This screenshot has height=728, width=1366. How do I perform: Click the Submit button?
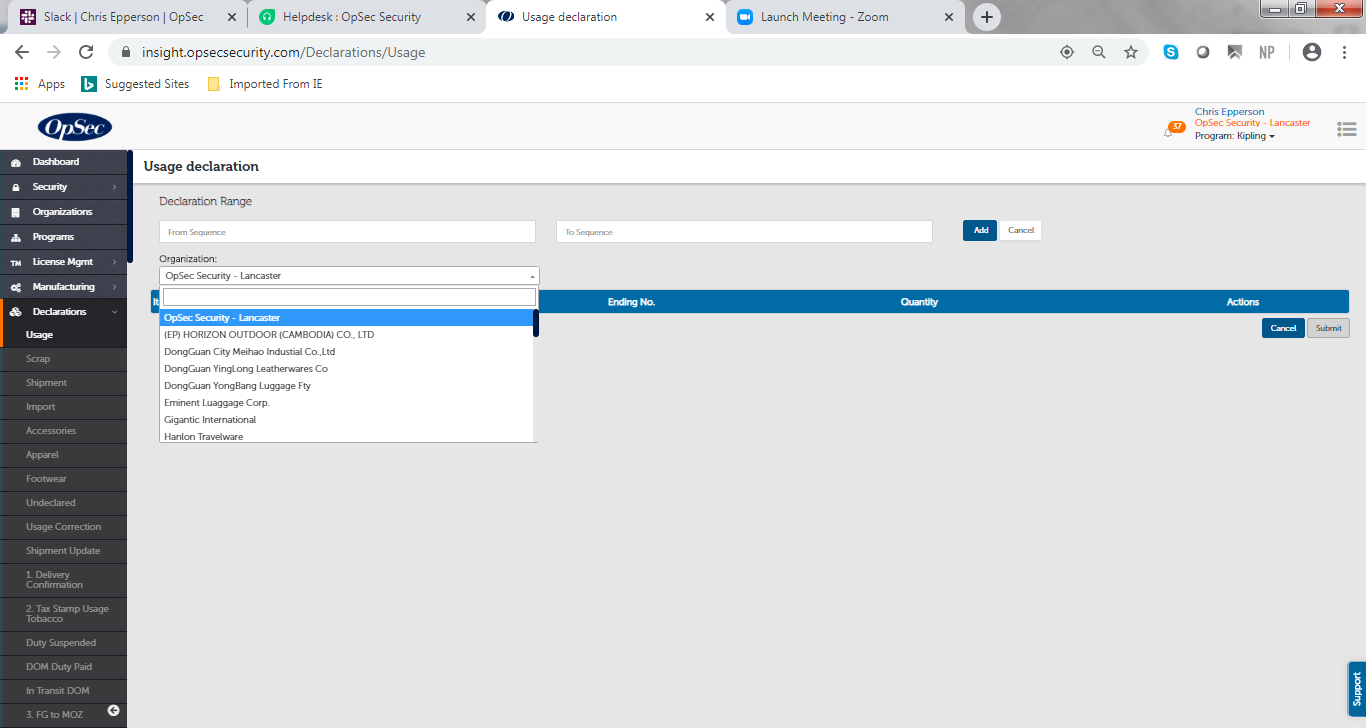[x=1328, y=328]
